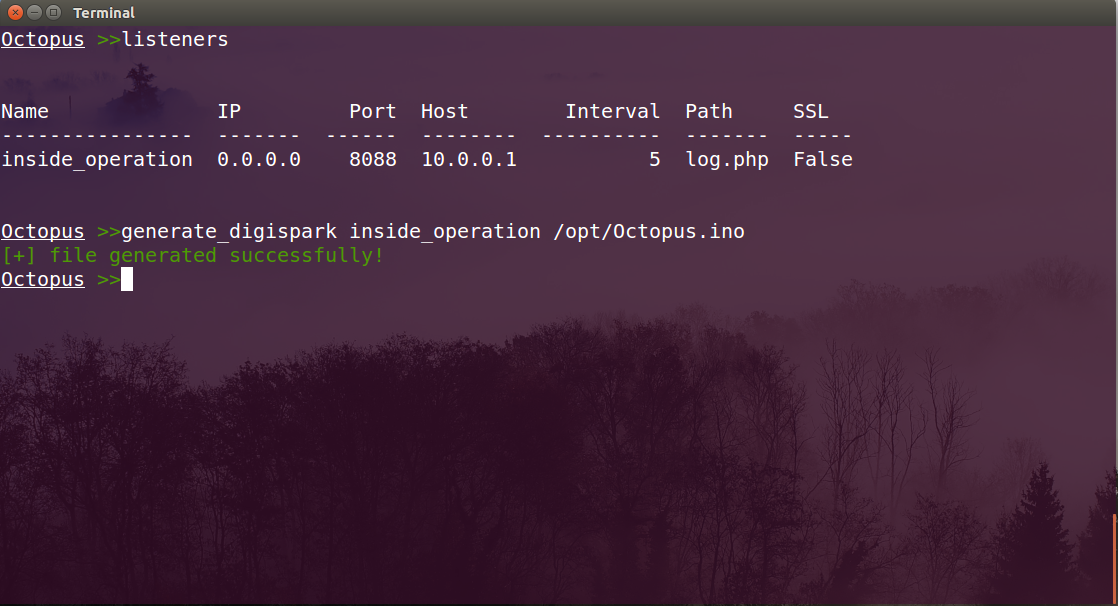Click the 'listeners' command text
Image resolution: width=1118 pixels, height=606 pixels.
[x=175, y=39]
